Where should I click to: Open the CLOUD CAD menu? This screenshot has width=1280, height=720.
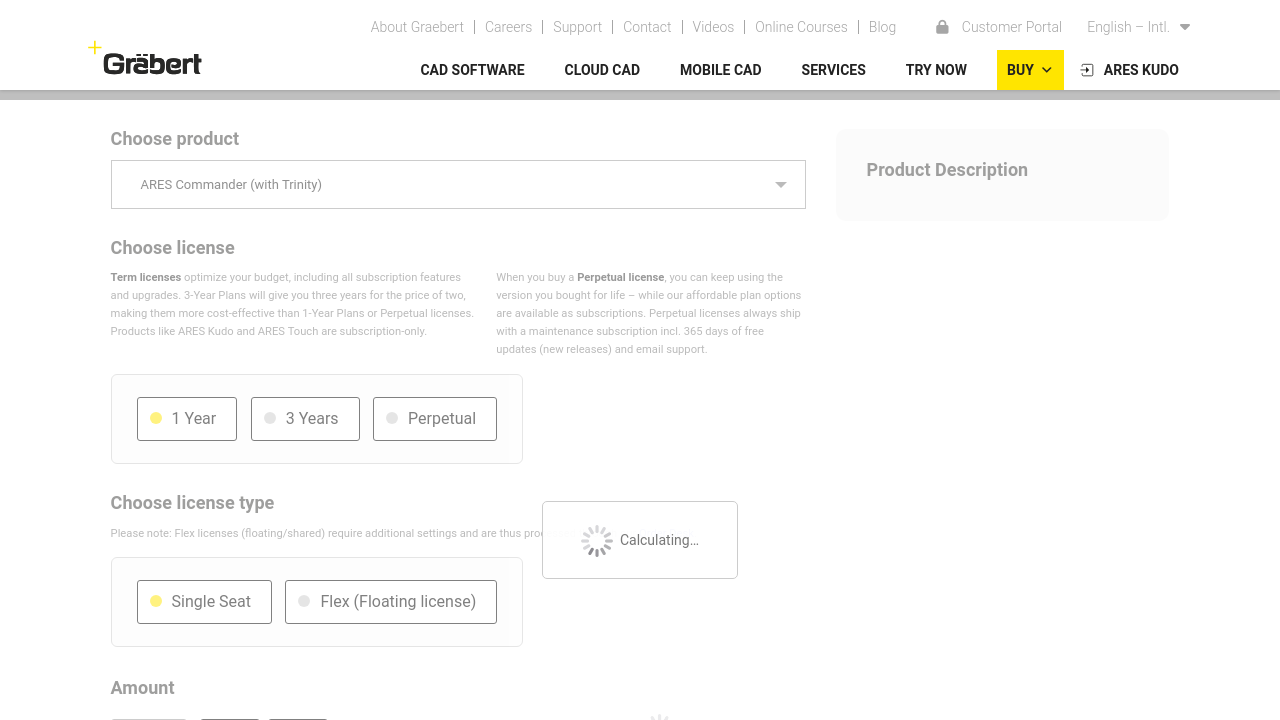coord(602,70)
